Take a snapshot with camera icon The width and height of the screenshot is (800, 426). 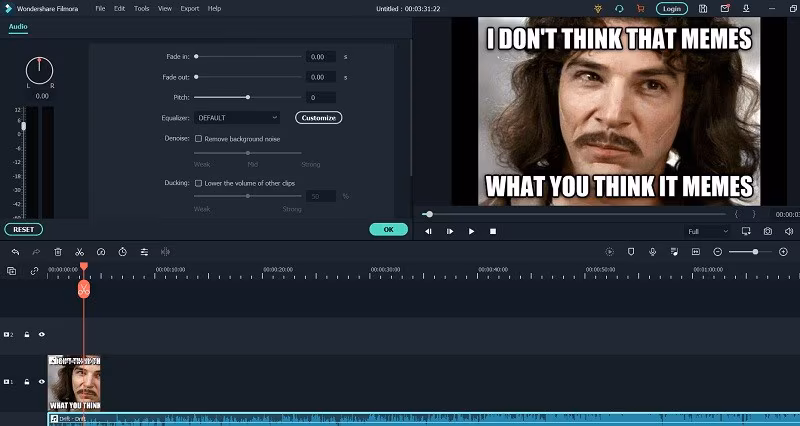tap(768, 231)
